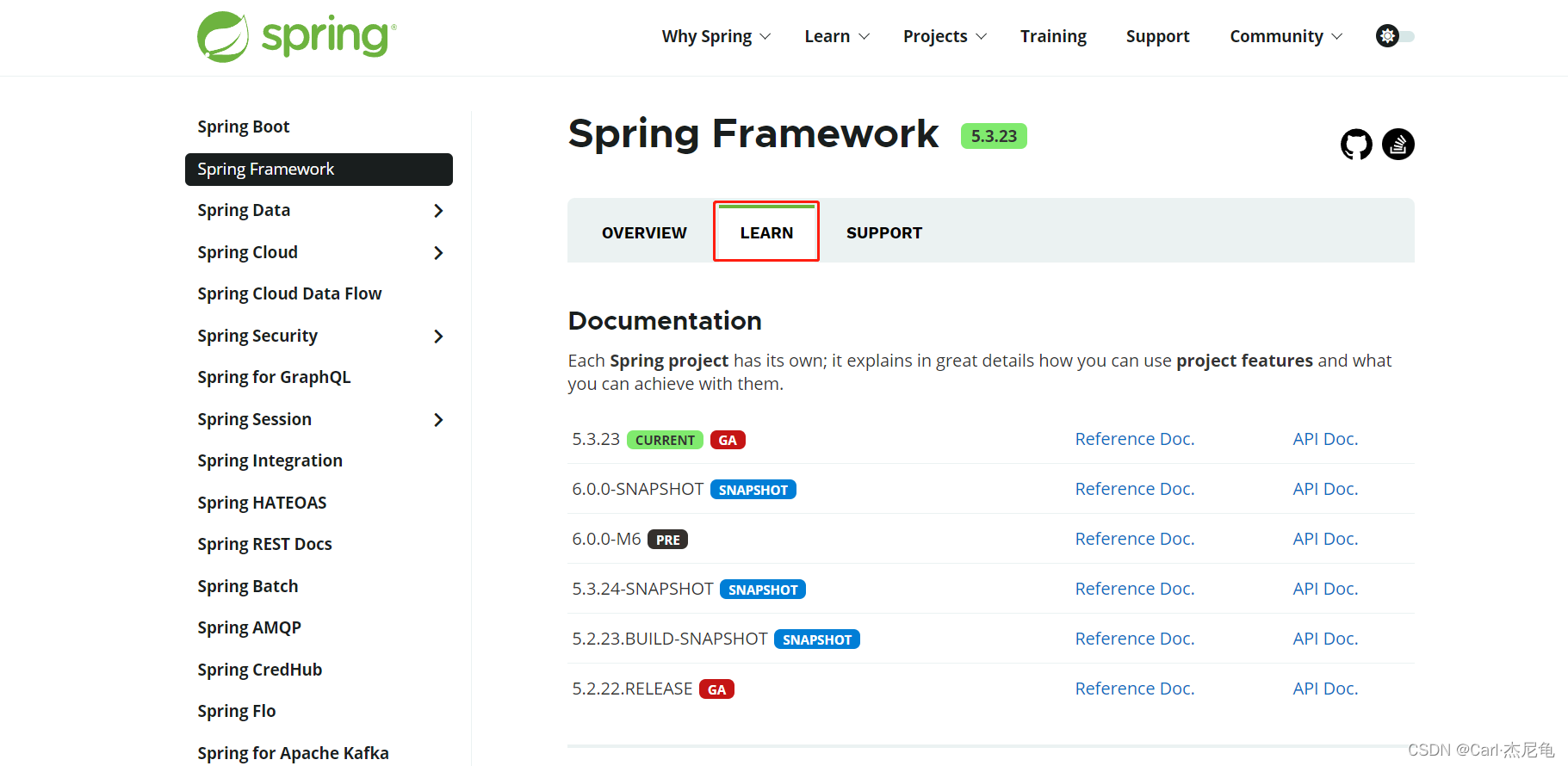Image resolution: width=1568 pixels, height=766 pixels.
Task: Open API Doc. for 5.2.22.RELEASE
Action: 1325,689
